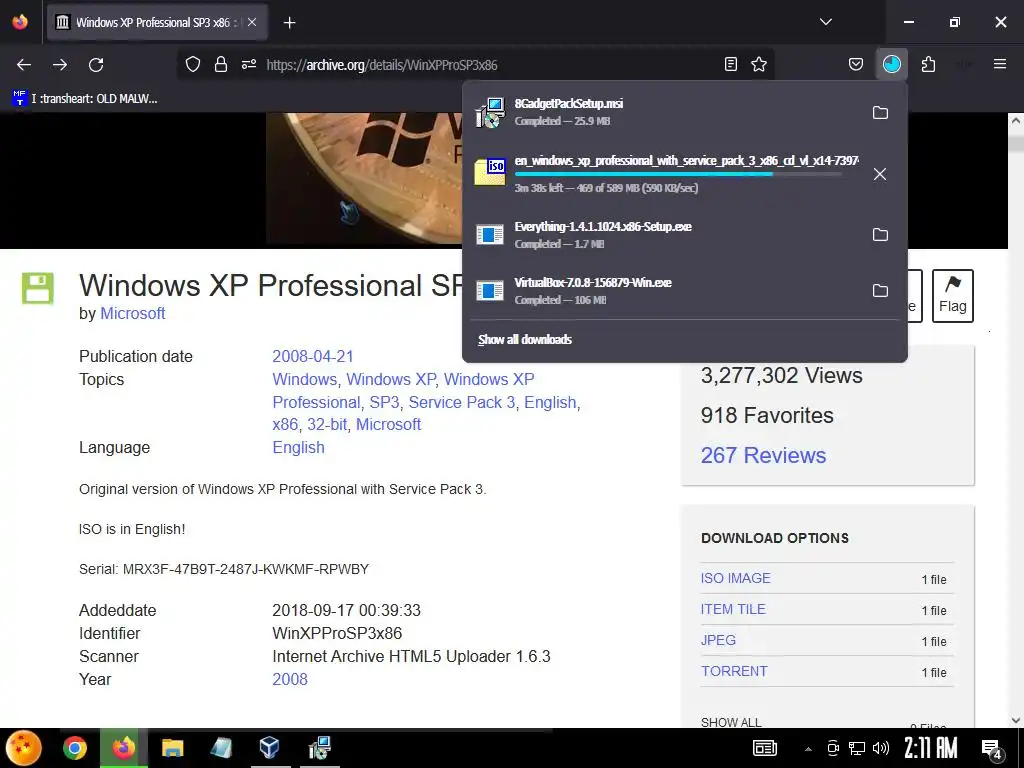The image size is (1024, 768).
Task: Toggle reader view icon
Action: point(731,64)
